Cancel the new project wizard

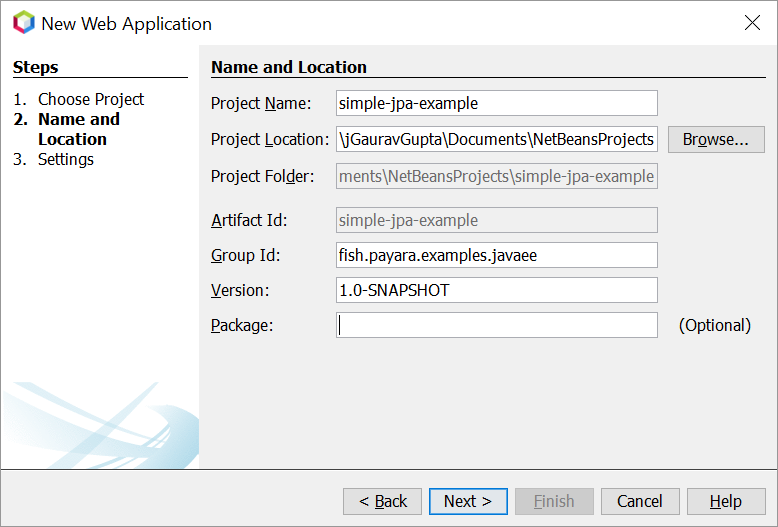point(640,501)
